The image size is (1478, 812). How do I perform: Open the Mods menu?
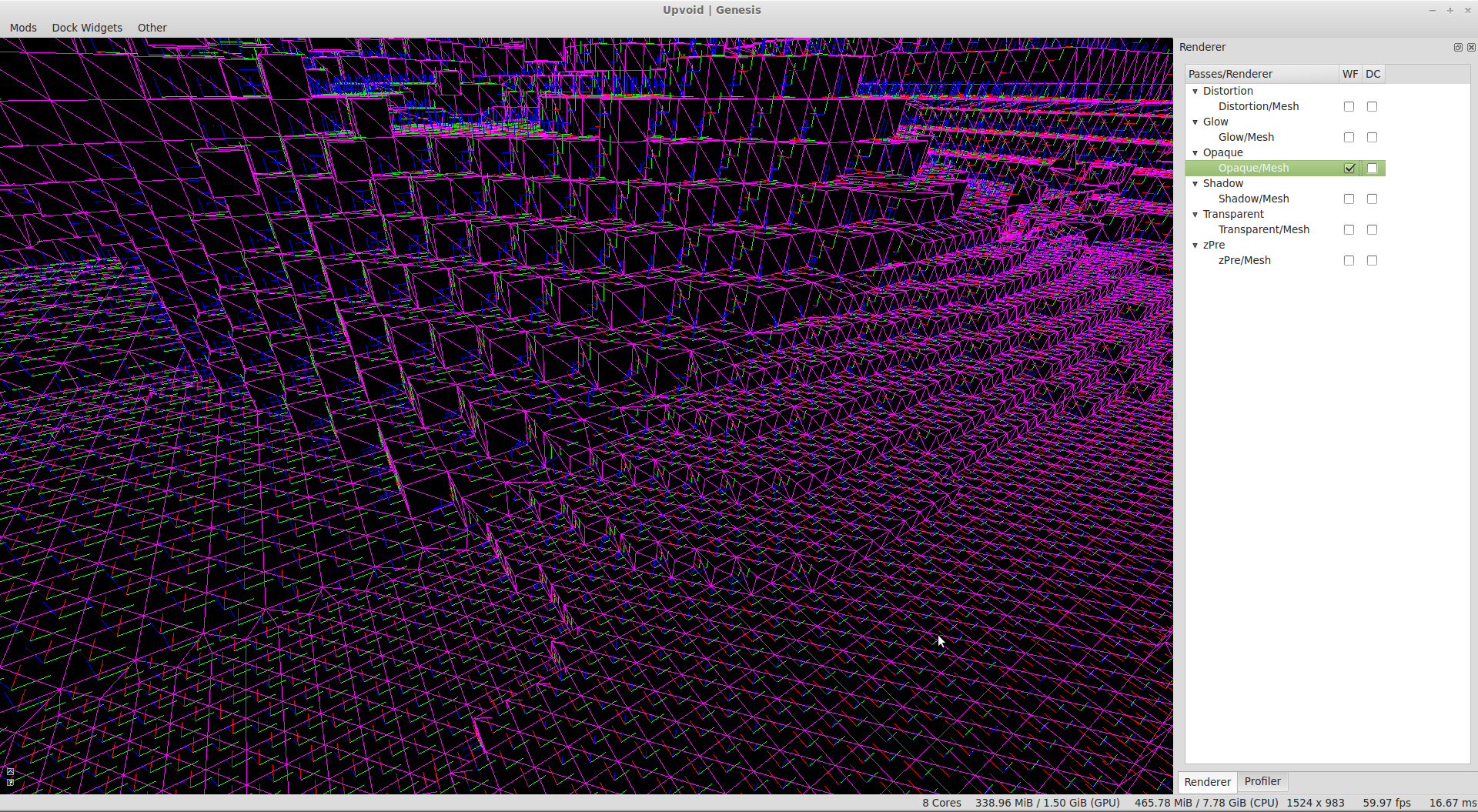pos(23,28)
